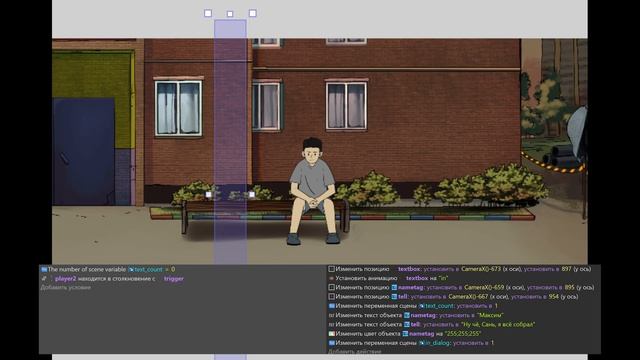Select the blue entrance door object
The width and height of the screenshot is (640, 360).
(x=83, y=151)
